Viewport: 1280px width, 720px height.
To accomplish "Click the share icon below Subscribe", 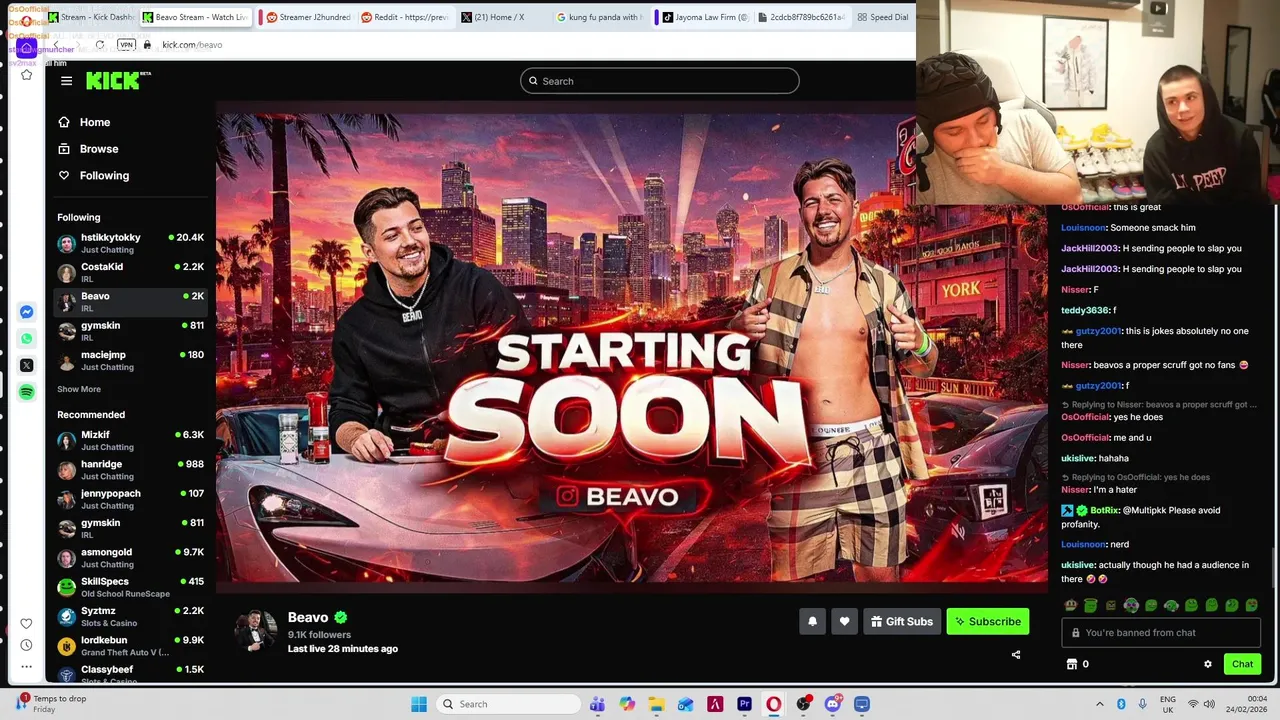I will tap(1016, 655).
